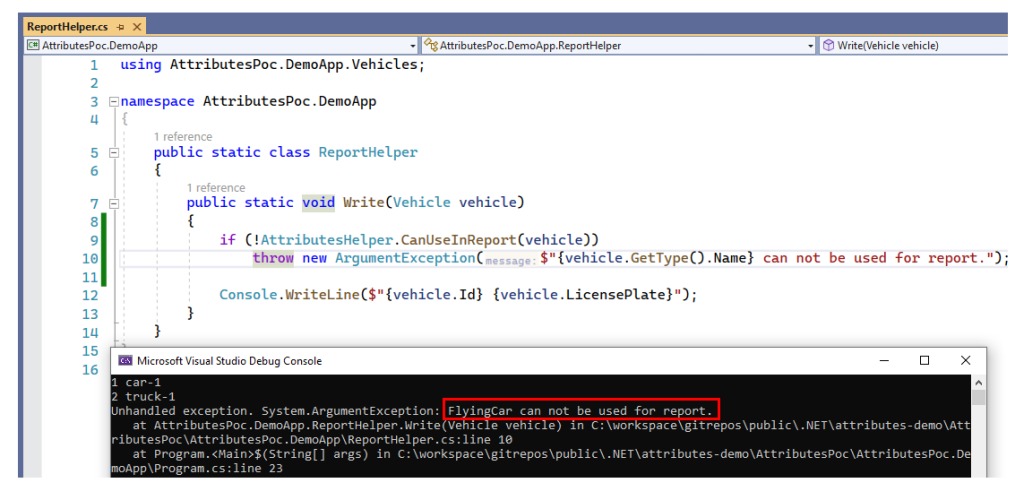
Task: Click 'FlyingCar can not be used for report.' text
Action: click(580, 411)
